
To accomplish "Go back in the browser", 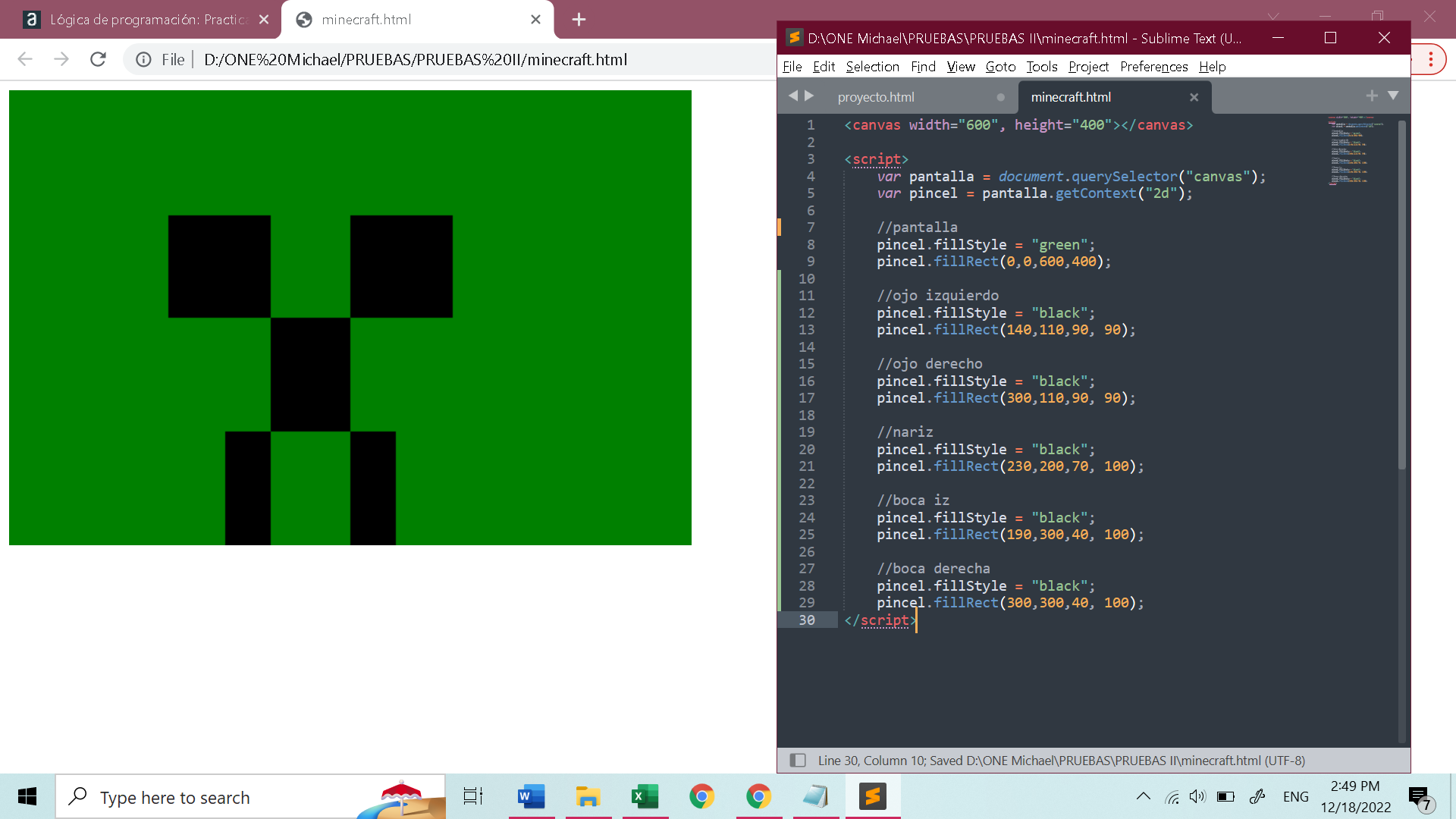I will tap(25, 59).
